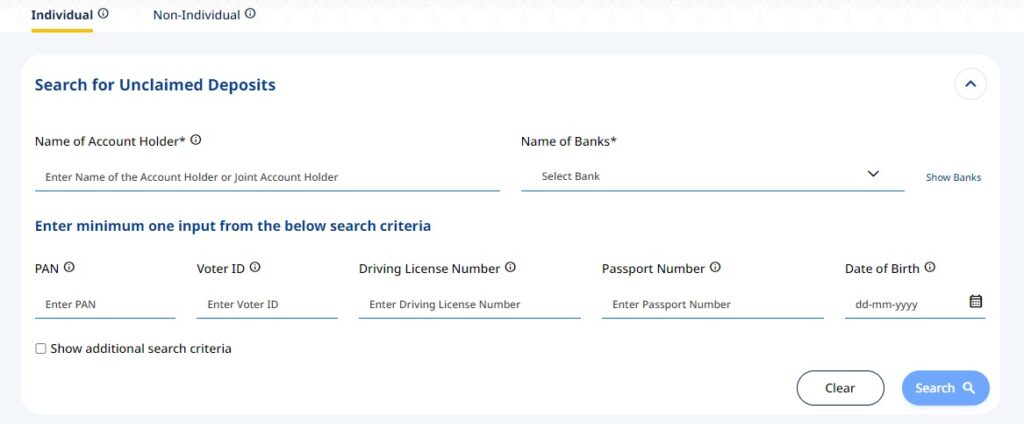Click Driving License Number info icon
This screenshot has height=424, width=1024.
click(x=510, y=268)
